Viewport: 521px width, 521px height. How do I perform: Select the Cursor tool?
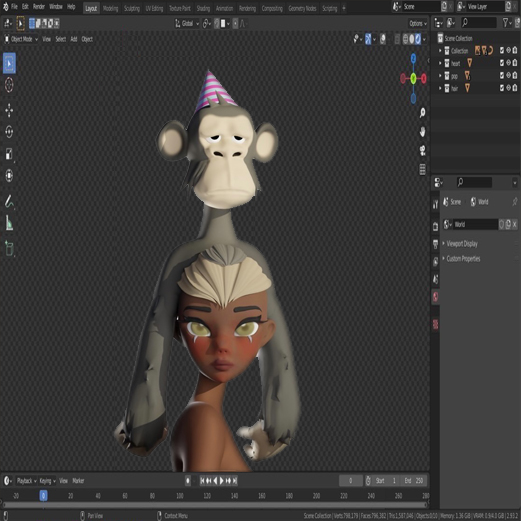(9, 85)
